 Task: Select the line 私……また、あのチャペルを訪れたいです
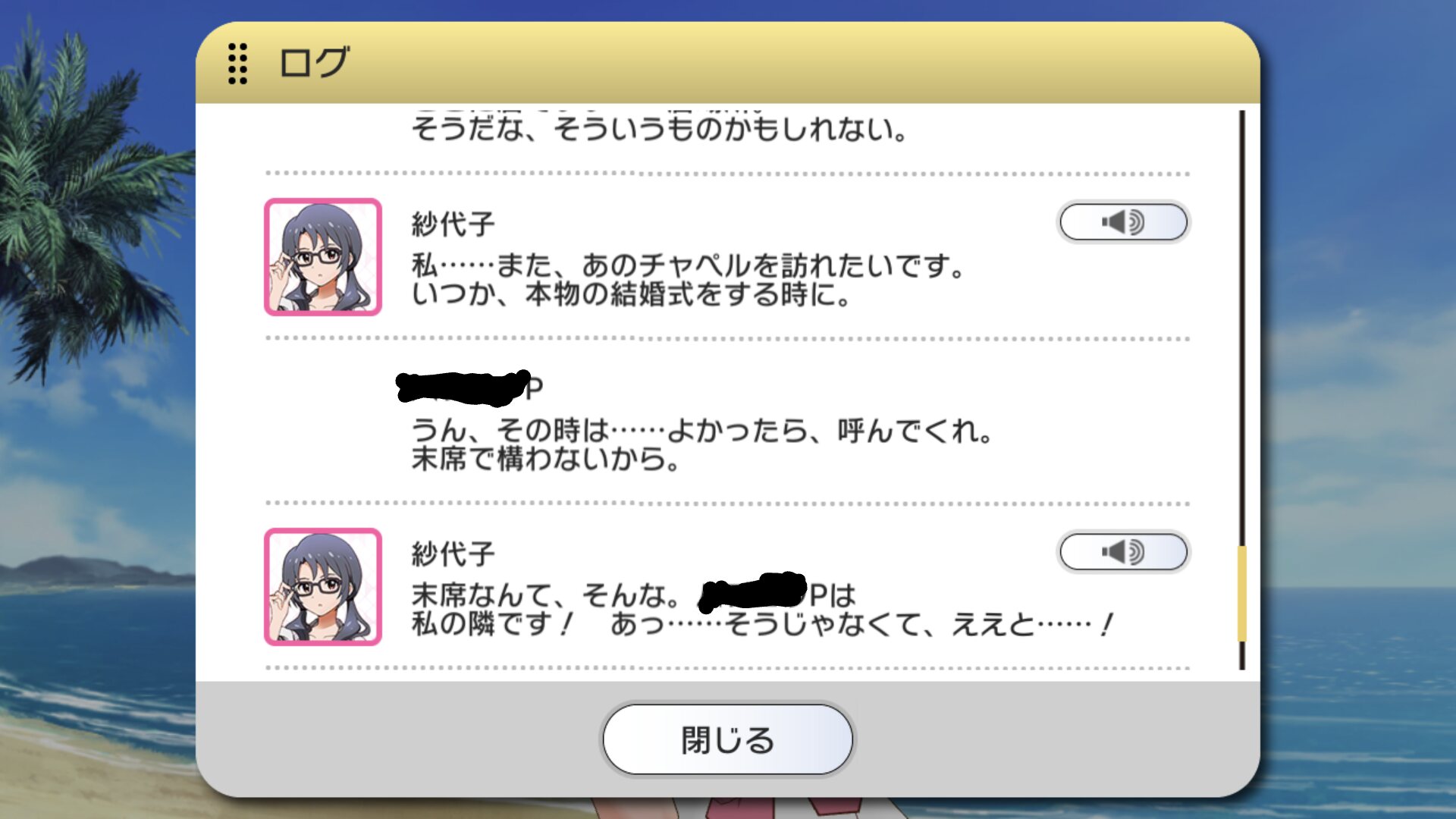(689, 266)
